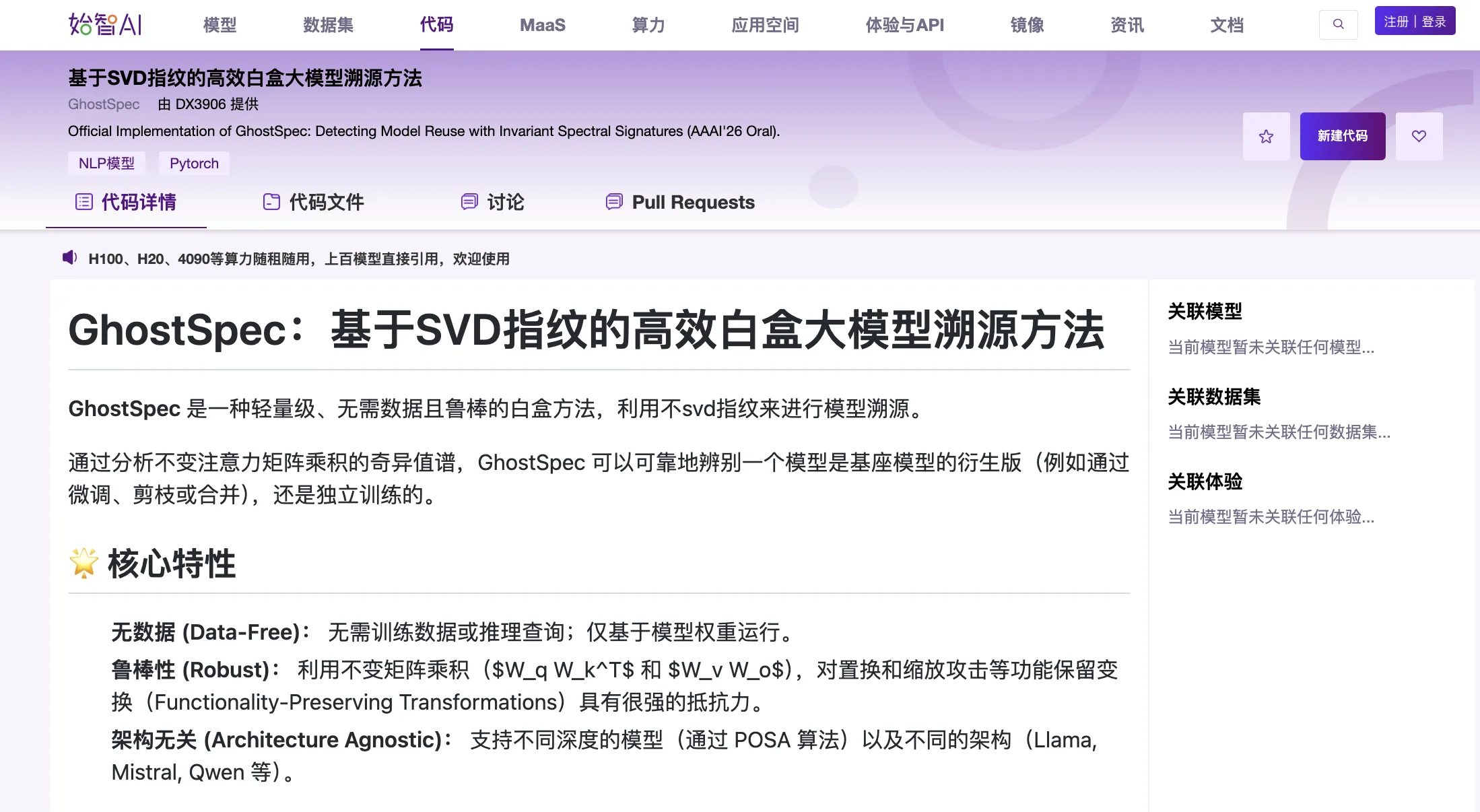1480x812 pixels.
Task: Switch to the 代码文件 tab
Action: pyautogui.click(x=326, y=202)
